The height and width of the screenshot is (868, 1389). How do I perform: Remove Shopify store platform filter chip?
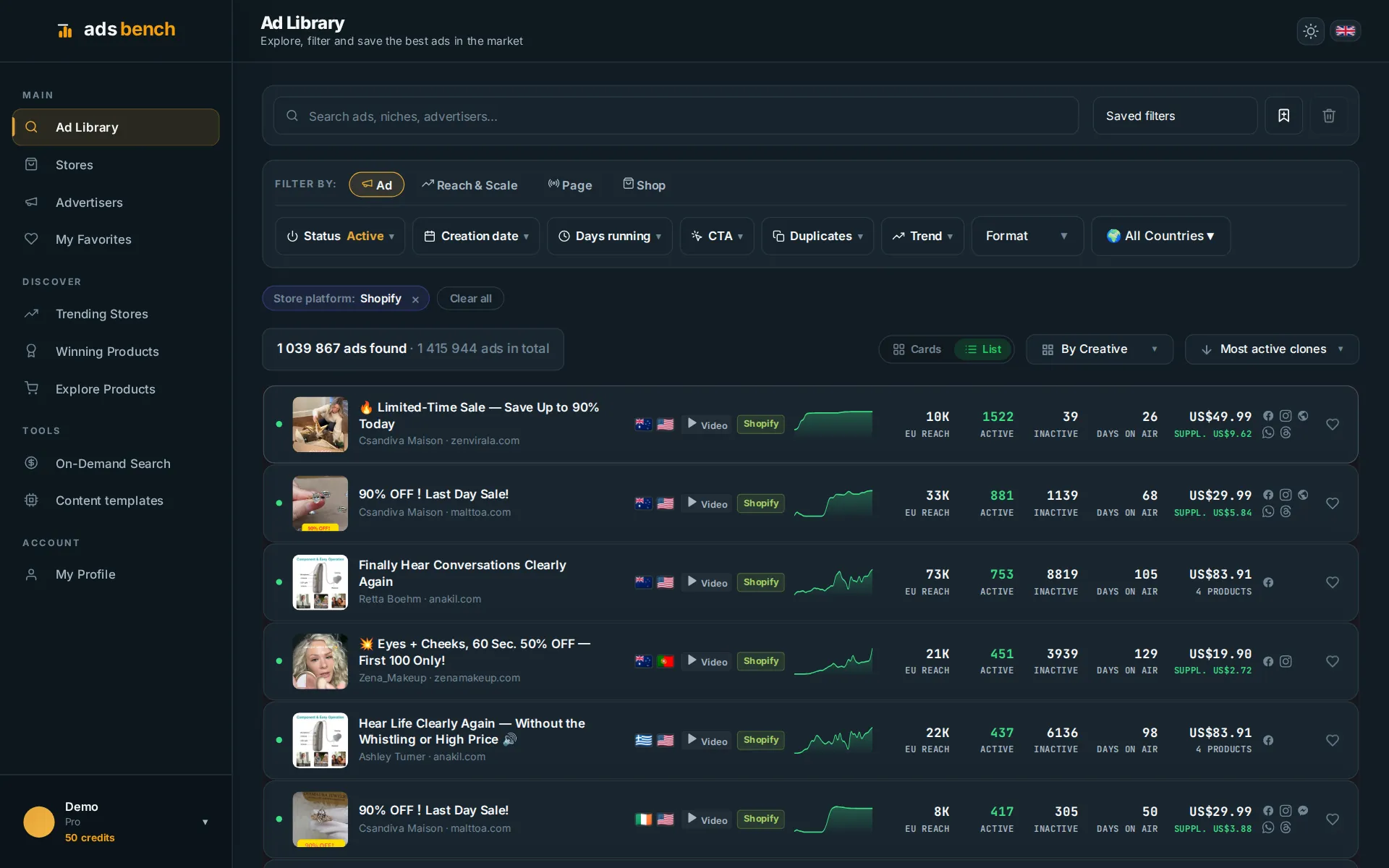coord(415,299)
